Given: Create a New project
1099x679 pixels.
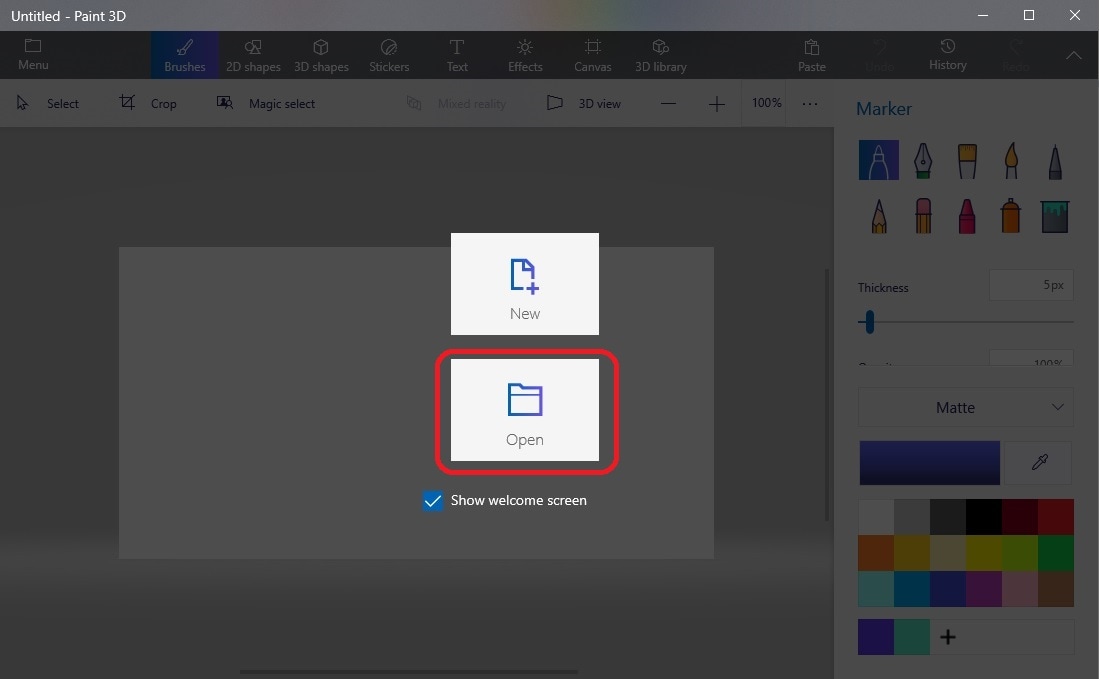Looking at the screenshot, I should (x=525, y=284).
